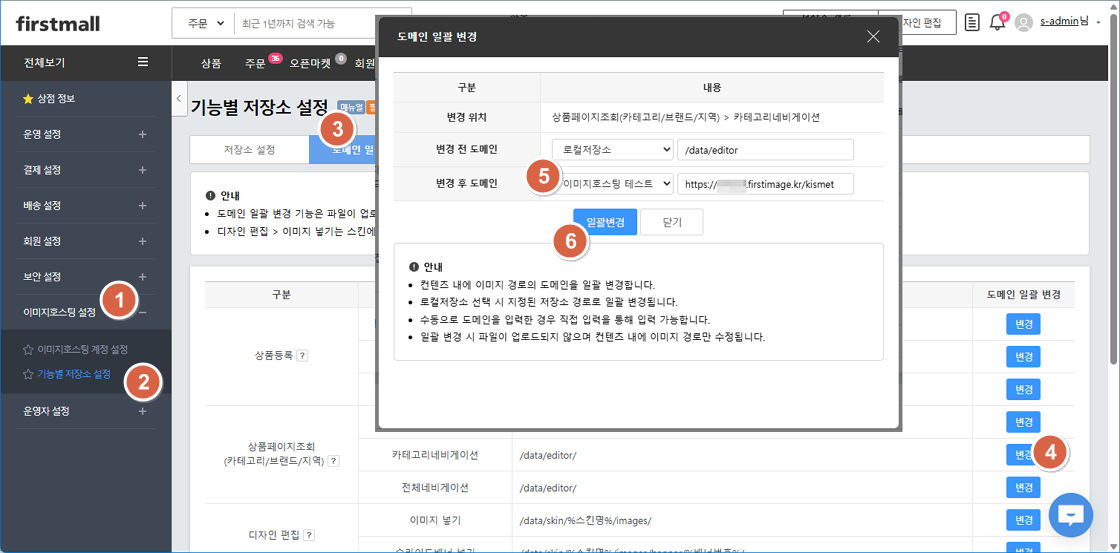This screenshot has height=553, width=1120.
Task: Click the /data/editor path input field
Action: pos(766,149)
